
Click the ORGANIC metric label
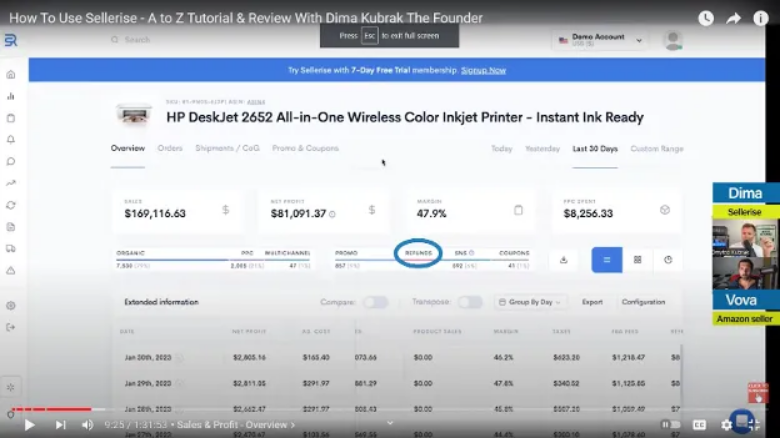click(x=130, y=253)
